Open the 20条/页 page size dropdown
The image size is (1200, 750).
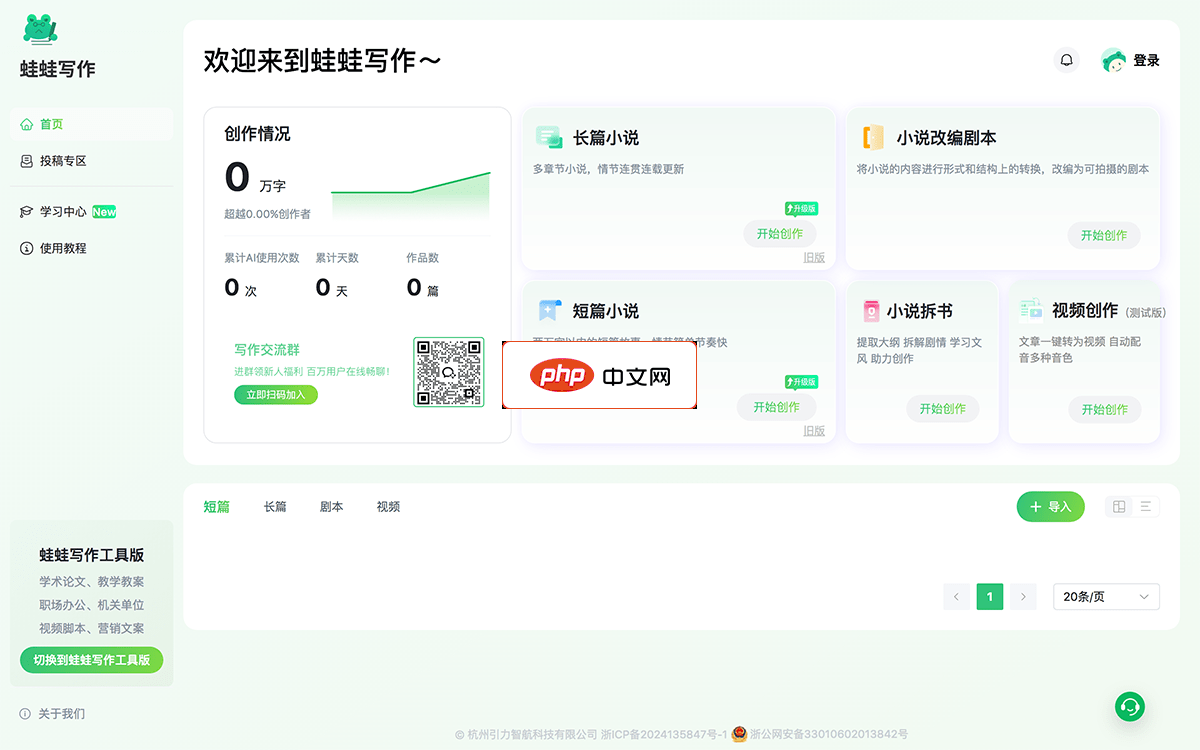(1106, 597)
